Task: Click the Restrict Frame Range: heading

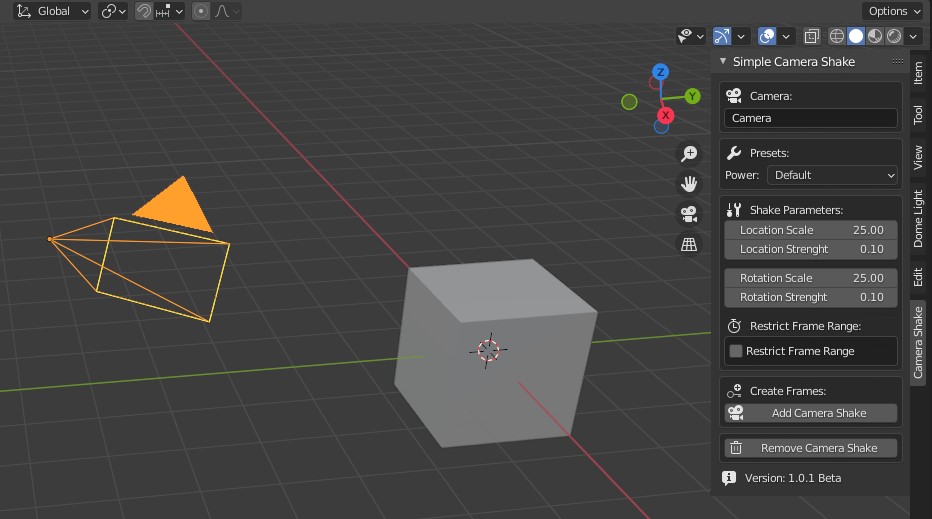Action: pyautogui.click(x=805, y=326)
